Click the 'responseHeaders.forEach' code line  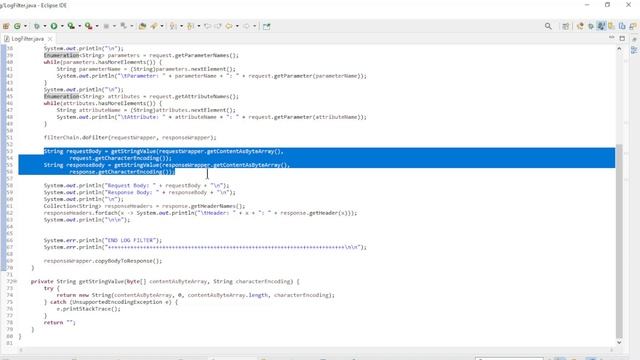tap(200, 213)
